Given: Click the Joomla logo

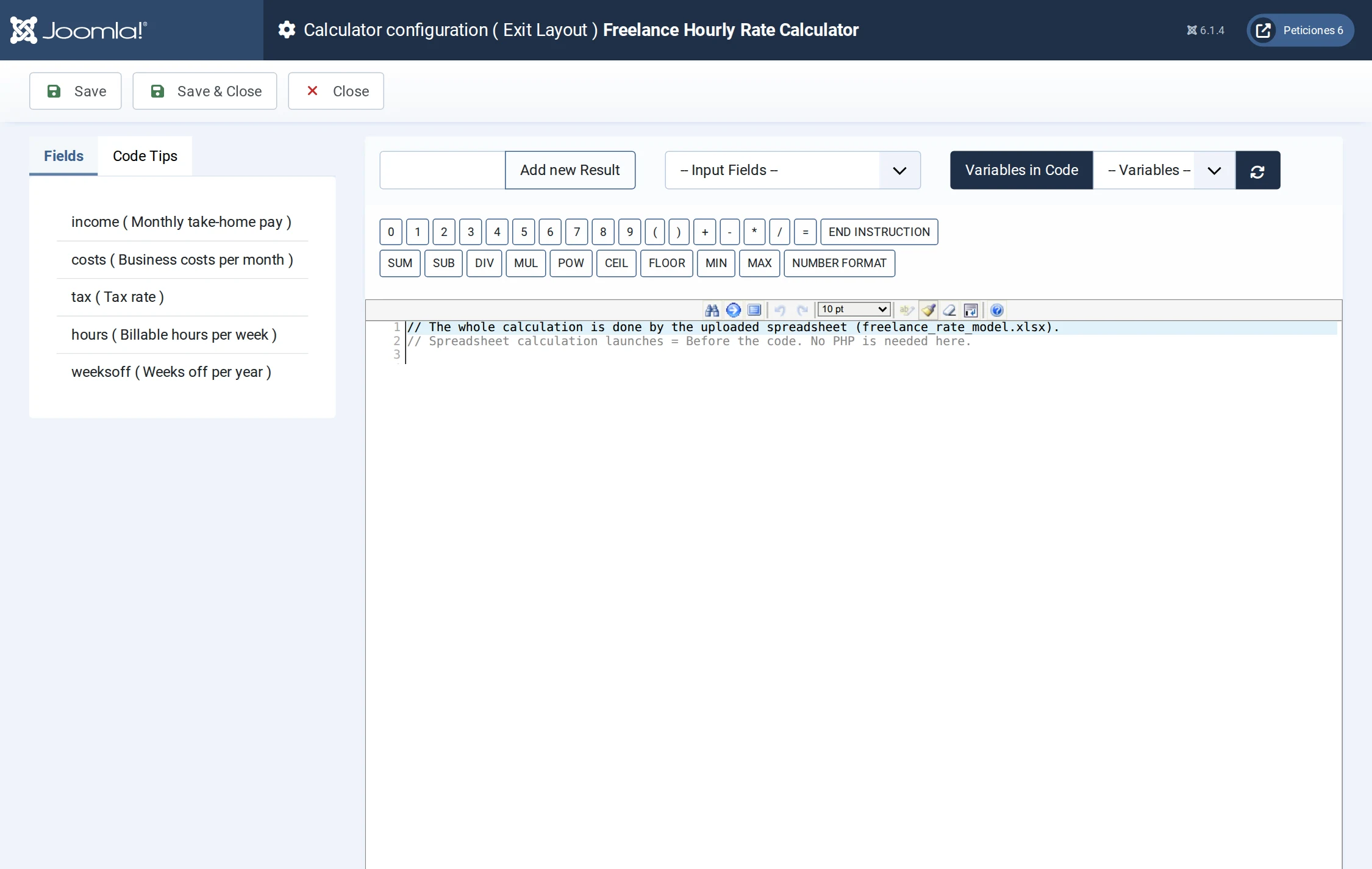Looking at the screenshot, I should pyautogui.click(x=79, y=30).
